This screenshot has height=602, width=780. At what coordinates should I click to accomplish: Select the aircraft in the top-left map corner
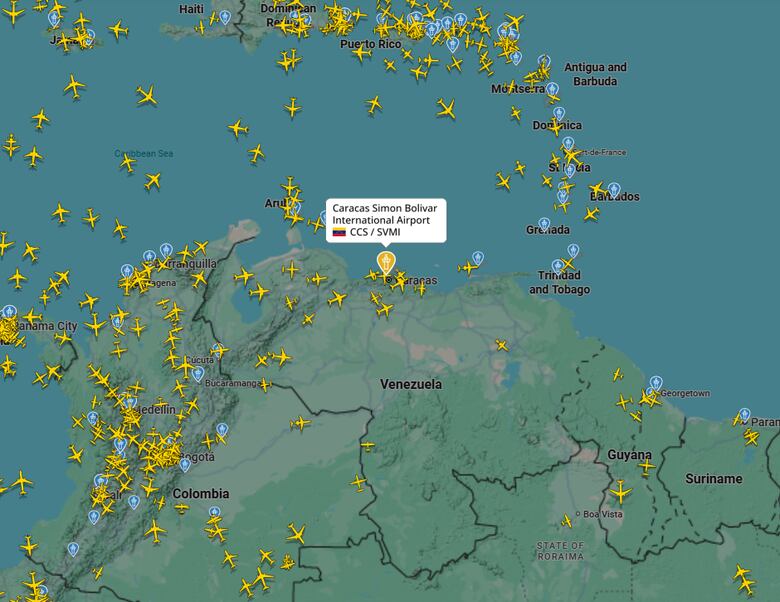tap(13, 12)
